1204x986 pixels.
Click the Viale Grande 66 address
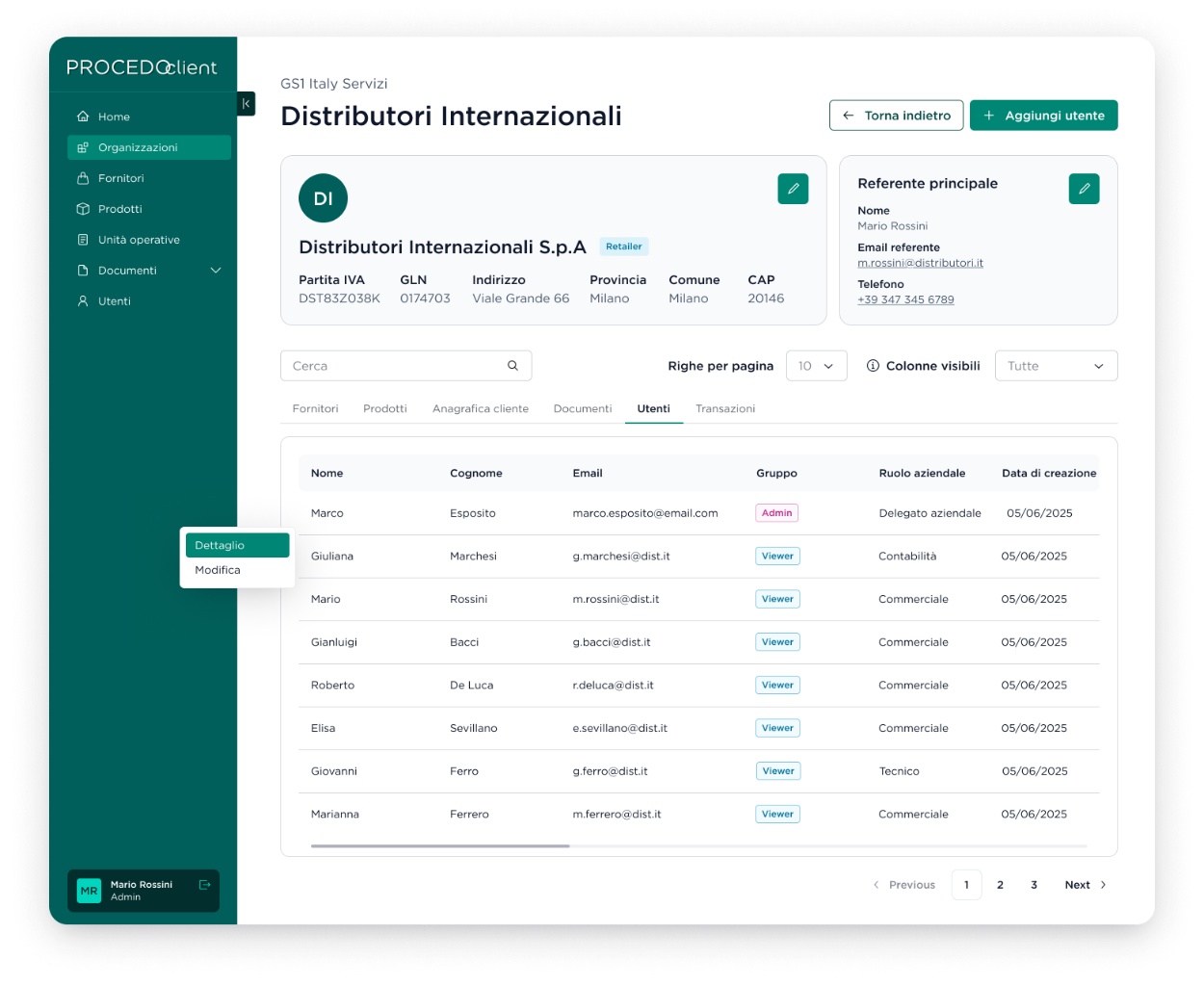521,298
